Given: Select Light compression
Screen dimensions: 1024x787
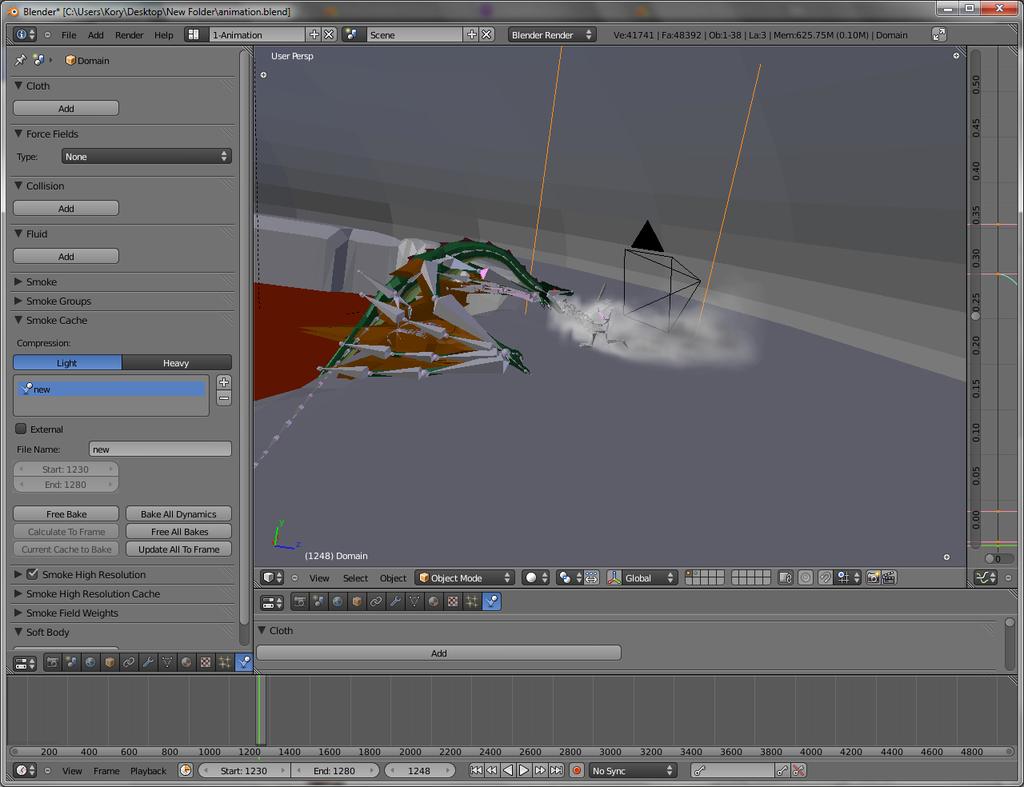Looking at the screenshot, I should (67, 363).
